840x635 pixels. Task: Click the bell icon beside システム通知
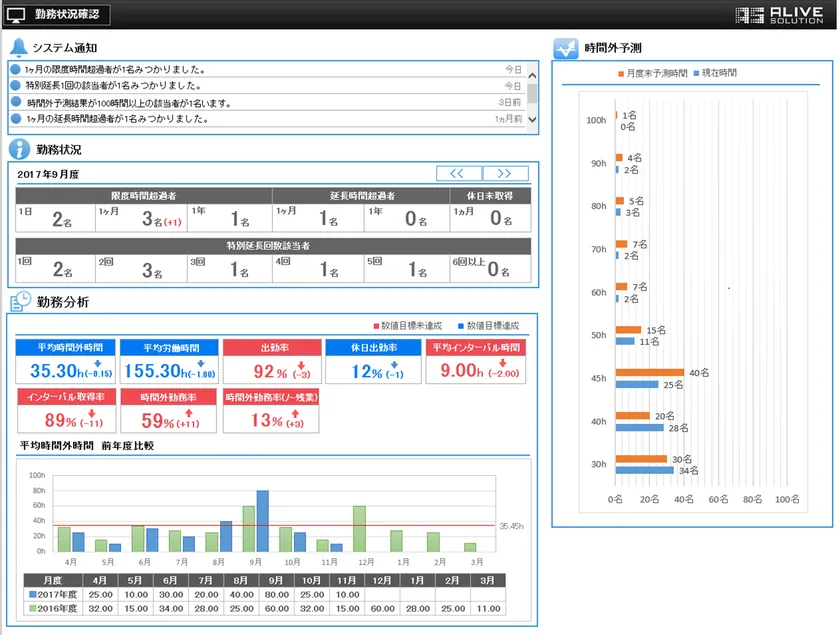18,47
